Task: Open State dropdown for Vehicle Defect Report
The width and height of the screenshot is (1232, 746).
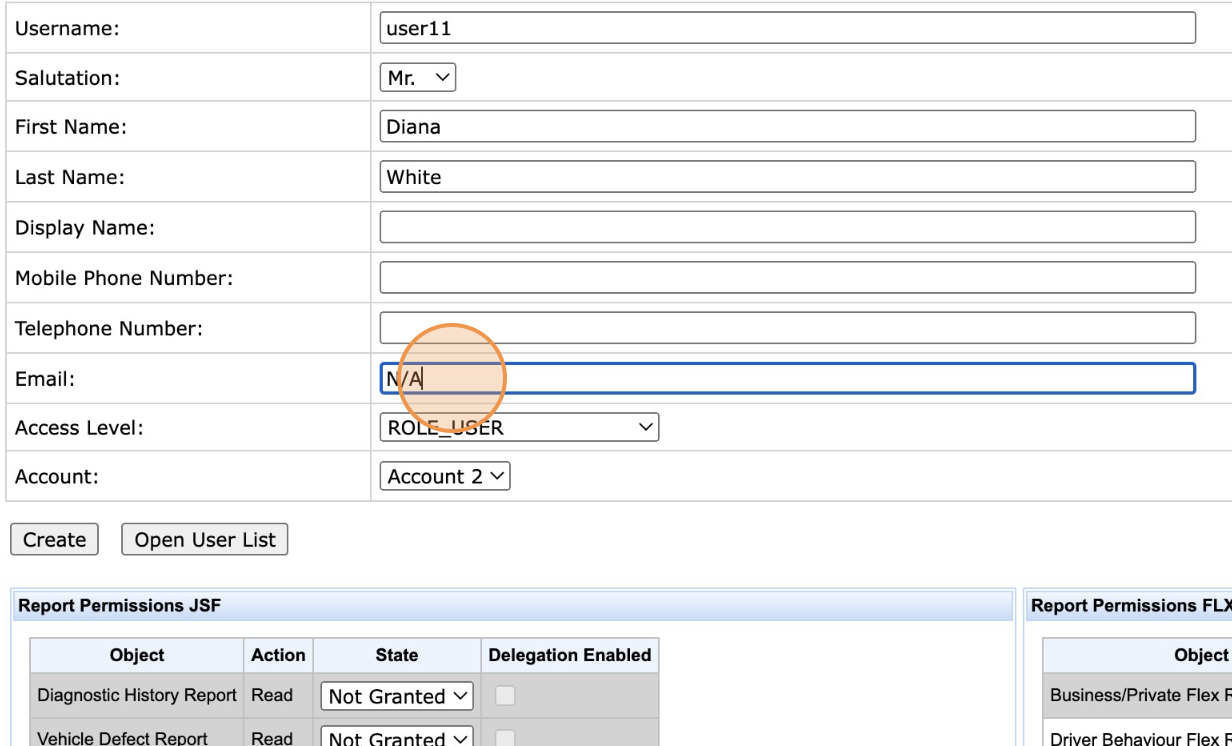Action: [x=397, y=738]
